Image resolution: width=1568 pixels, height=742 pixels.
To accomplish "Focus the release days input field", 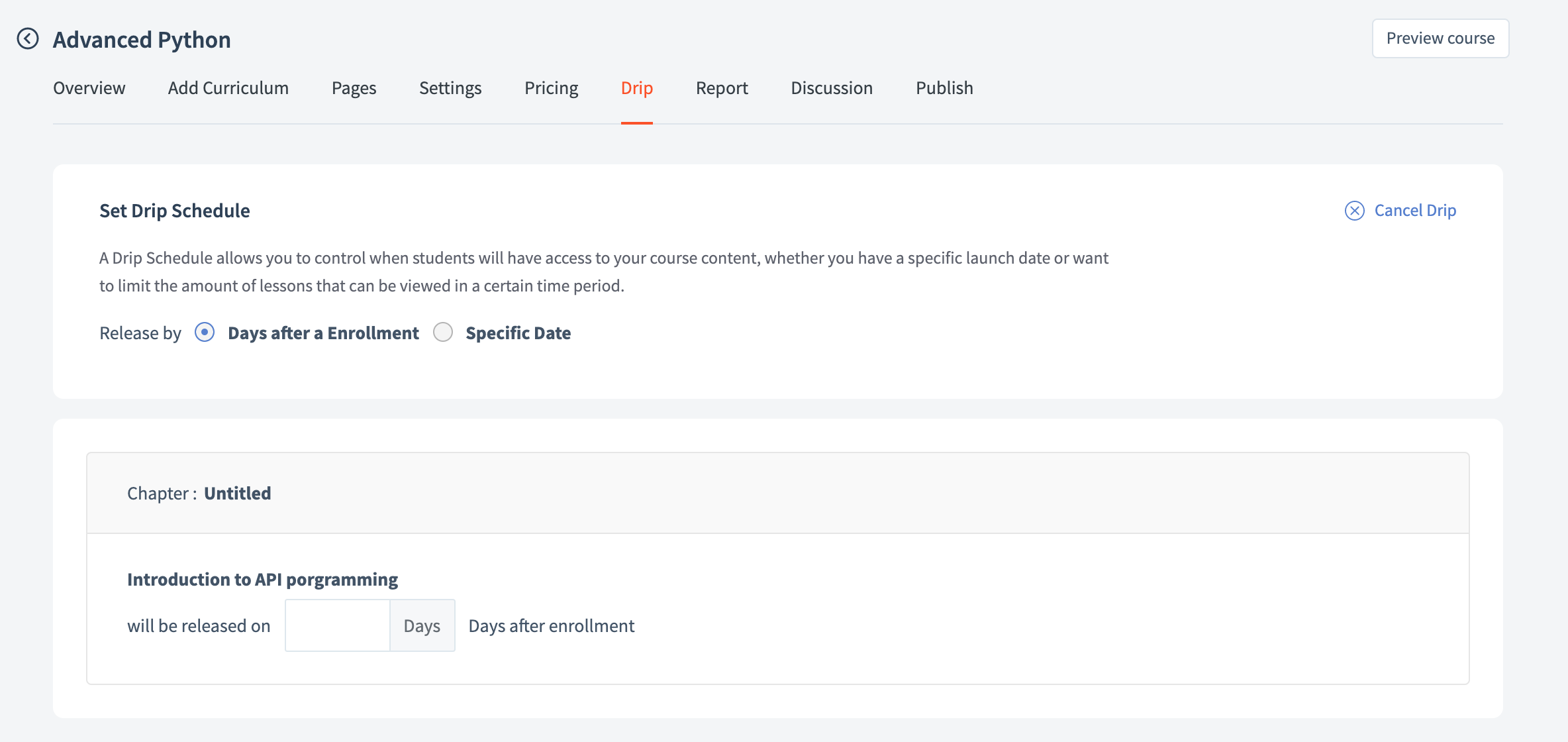I will pos(338,625).
